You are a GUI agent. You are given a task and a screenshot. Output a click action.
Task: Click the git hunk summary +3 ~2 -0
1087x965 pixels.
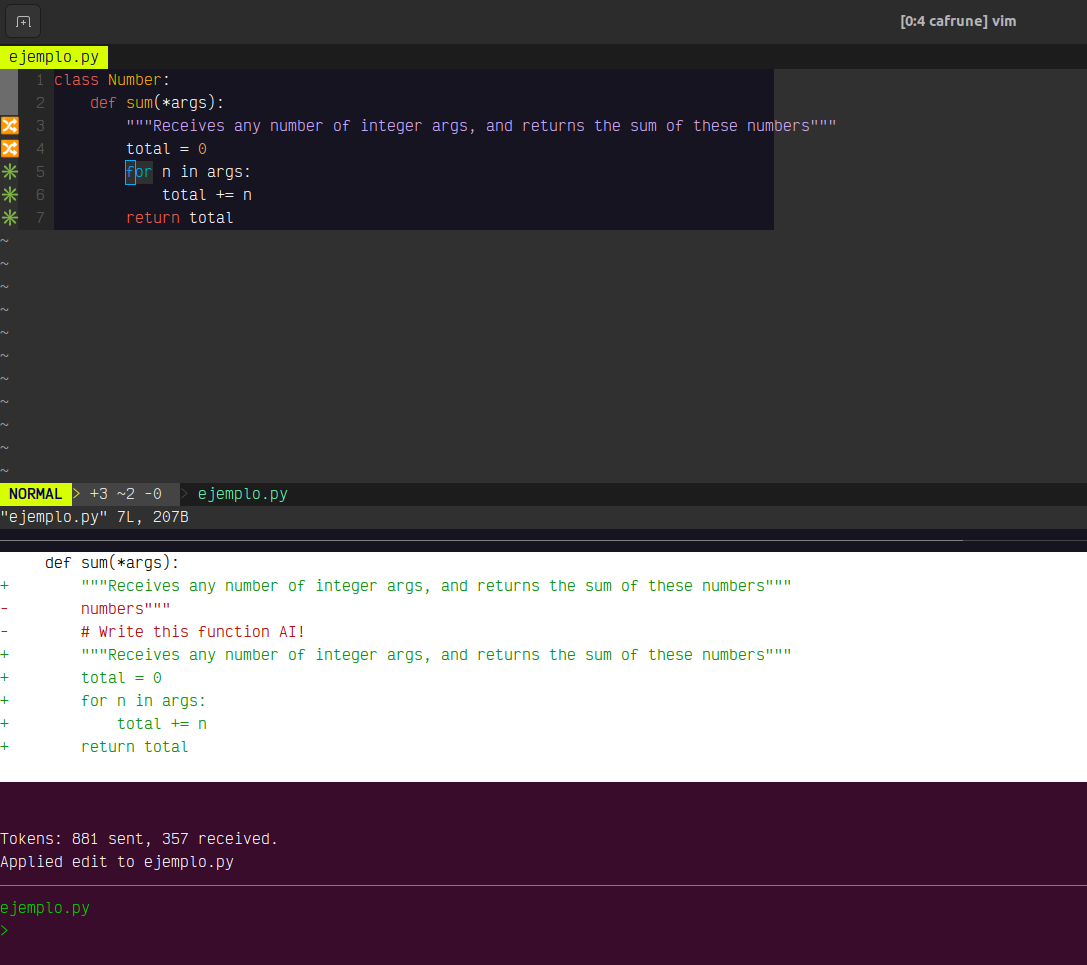click(125, 494)
